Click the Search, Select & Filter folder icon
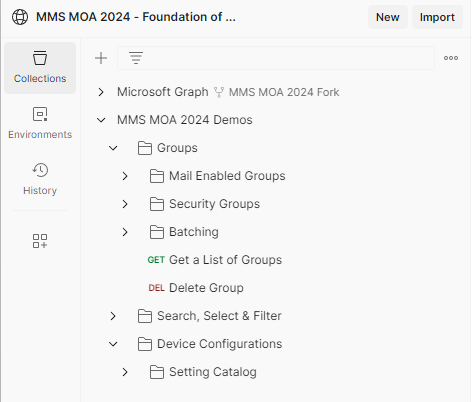This screenshot has height=402, width=472. tap(145, 316)
